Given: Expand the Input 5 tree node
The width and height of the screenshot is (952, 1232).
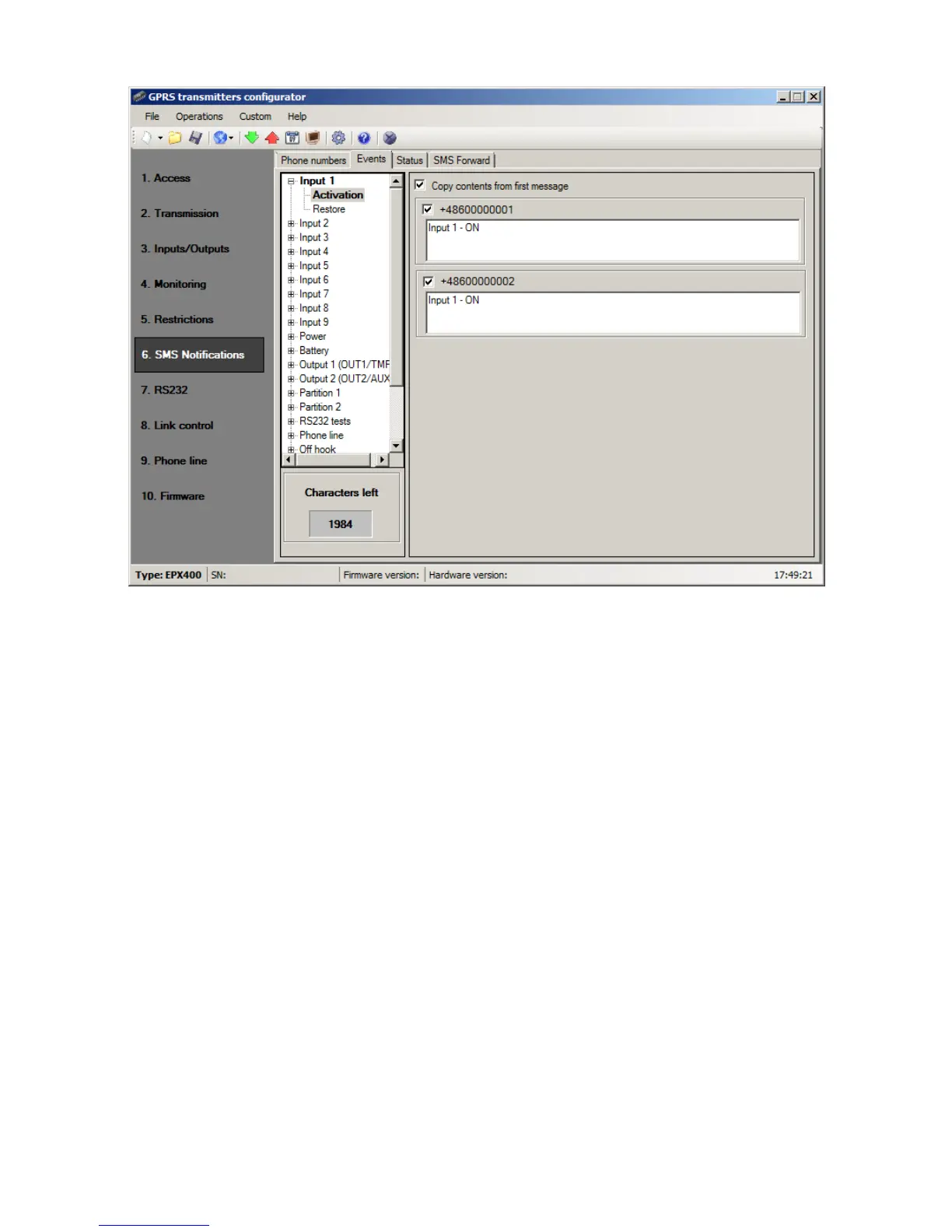Looking at the screenshot, I should point(292,266).
